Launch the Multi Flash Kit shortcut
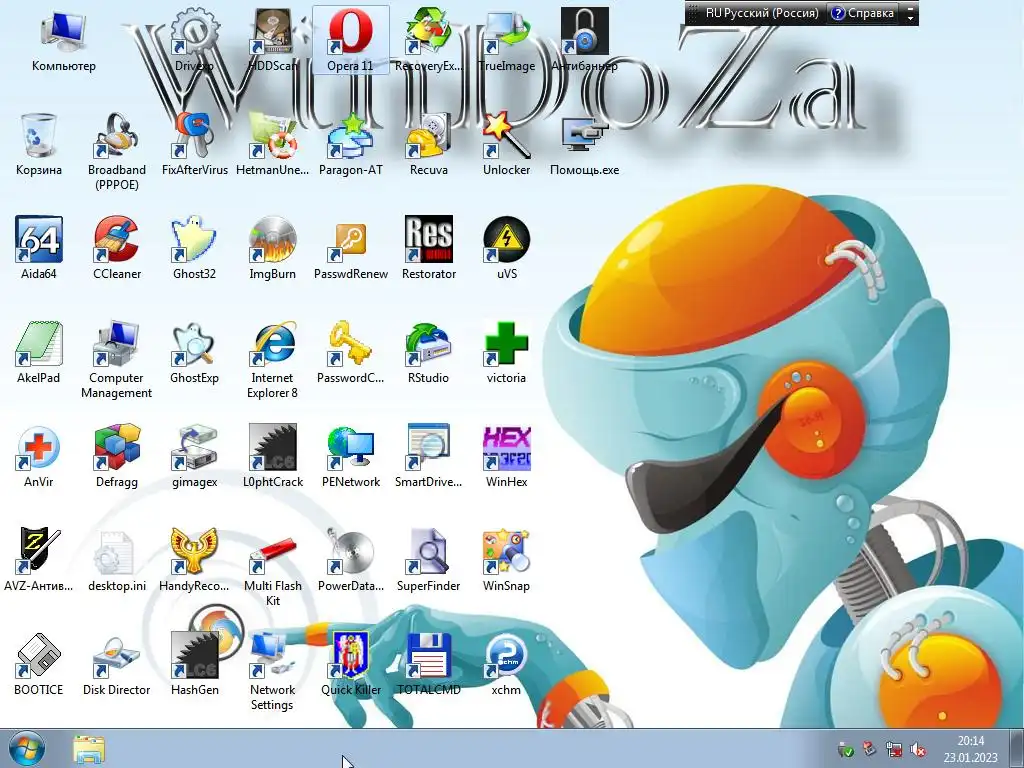Screen dimensions: 1024x768 click(x=273, y=568)
